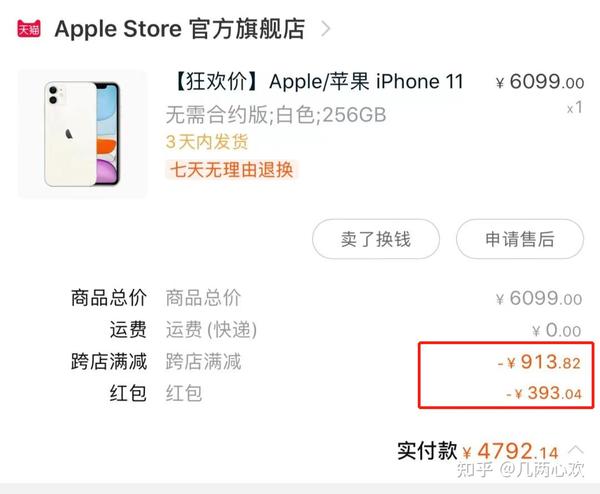Screen dimensions: 600x494
Task: Click the 跨店满减 discount -¥913.82 amount
Action: click(540, 362)
